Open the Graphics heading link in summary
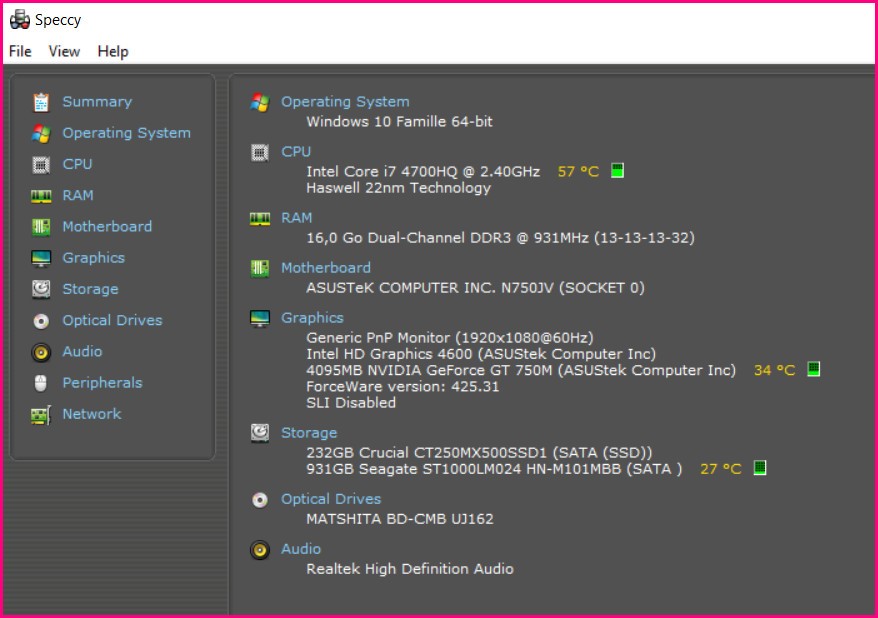The height and width of the screenshot is (618, 878). click(x=312, y=317)
